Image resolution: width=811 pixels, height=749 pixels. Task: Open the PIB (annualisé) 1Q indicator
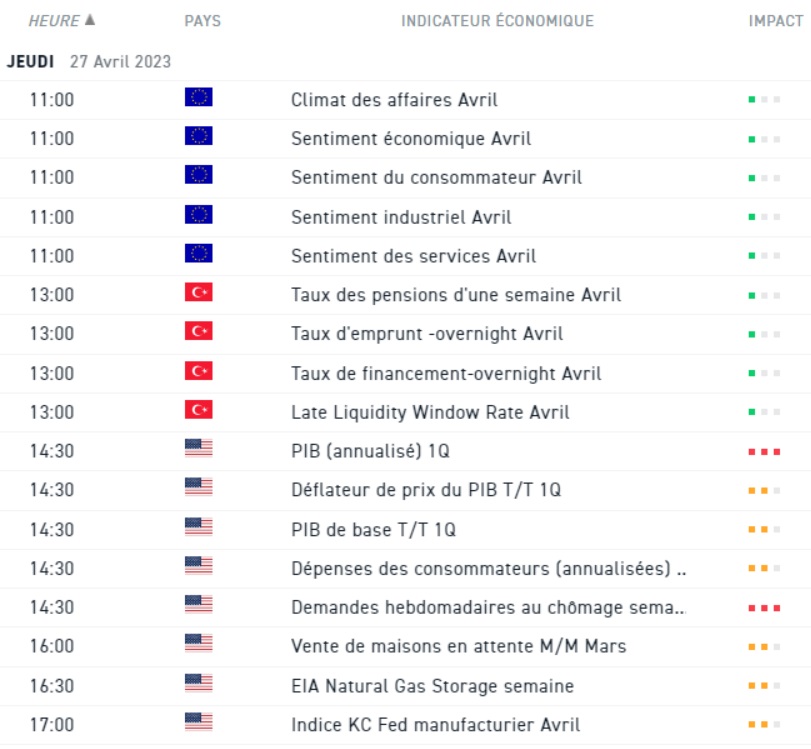click(x=370, y=451)
